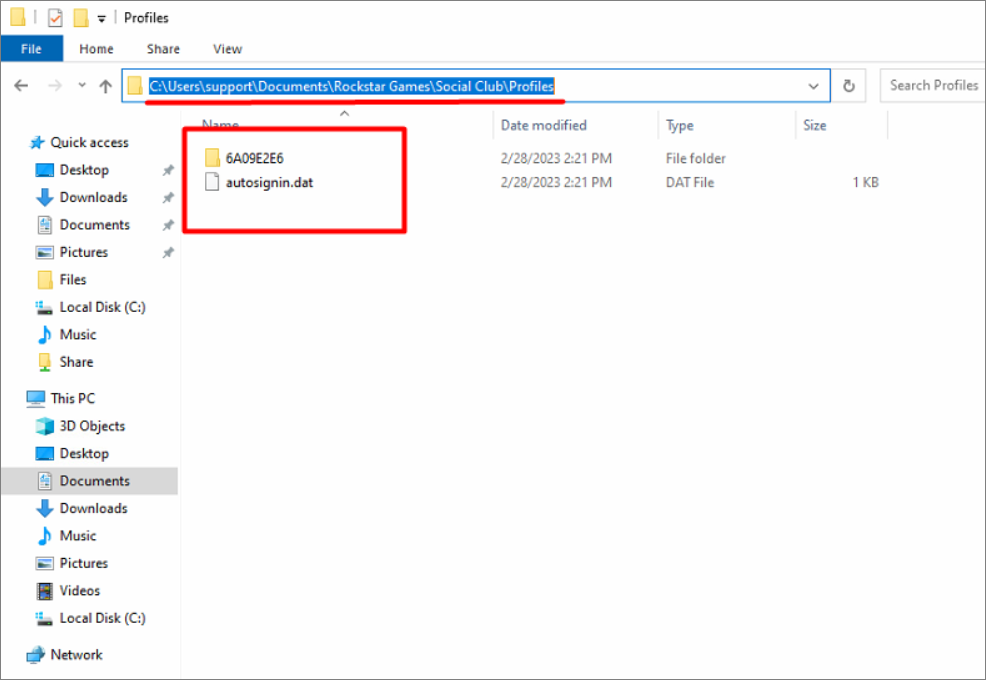Click the Network icon in navigation pane
Viewport: 986px width, 680px height.
(x=36, y=655)
